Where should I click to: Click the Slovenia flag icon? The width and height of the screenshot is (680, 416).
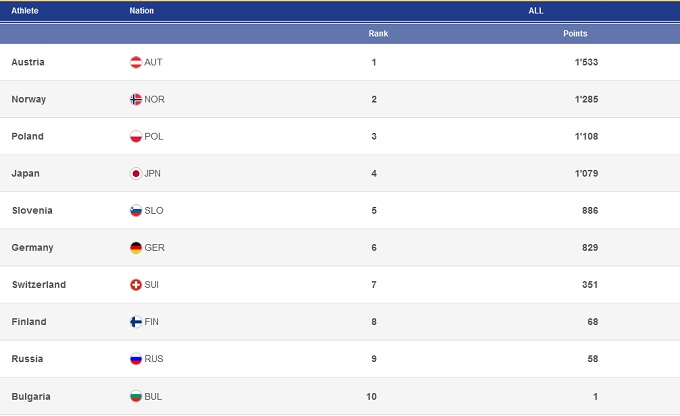[x=136, y=210]
